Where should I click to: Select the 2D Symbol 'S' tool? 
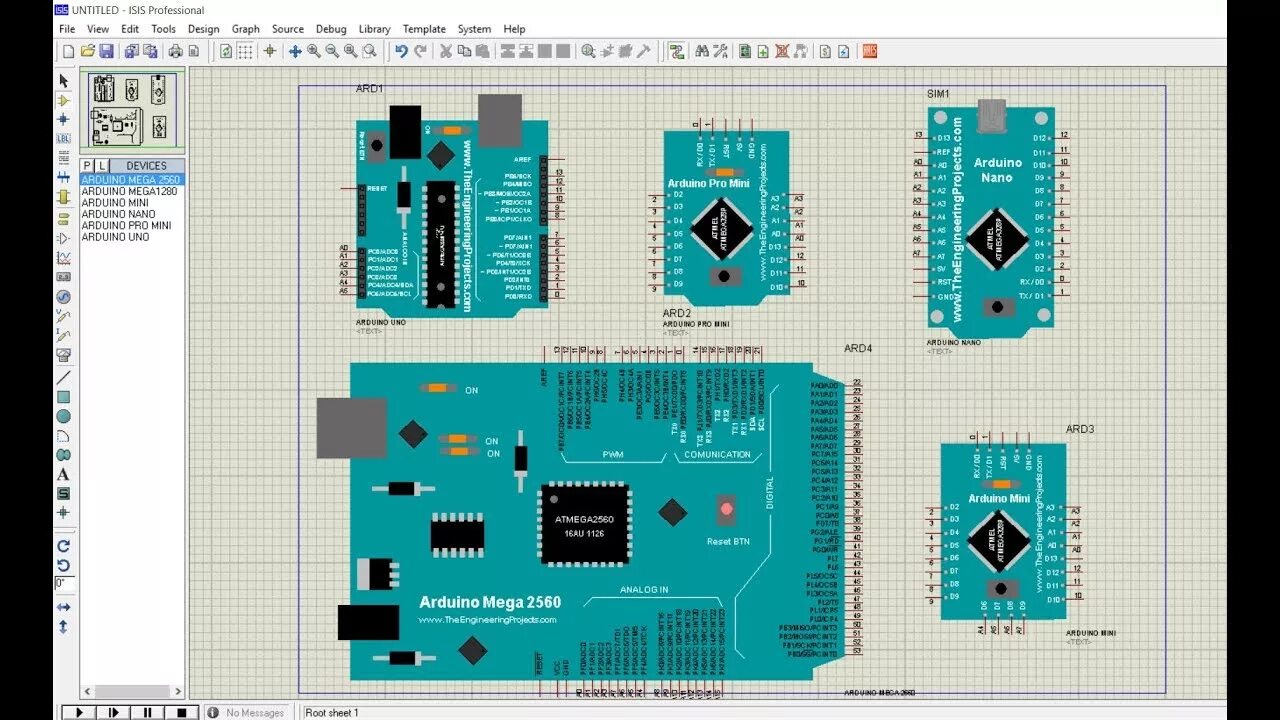[x=64, y=493]
